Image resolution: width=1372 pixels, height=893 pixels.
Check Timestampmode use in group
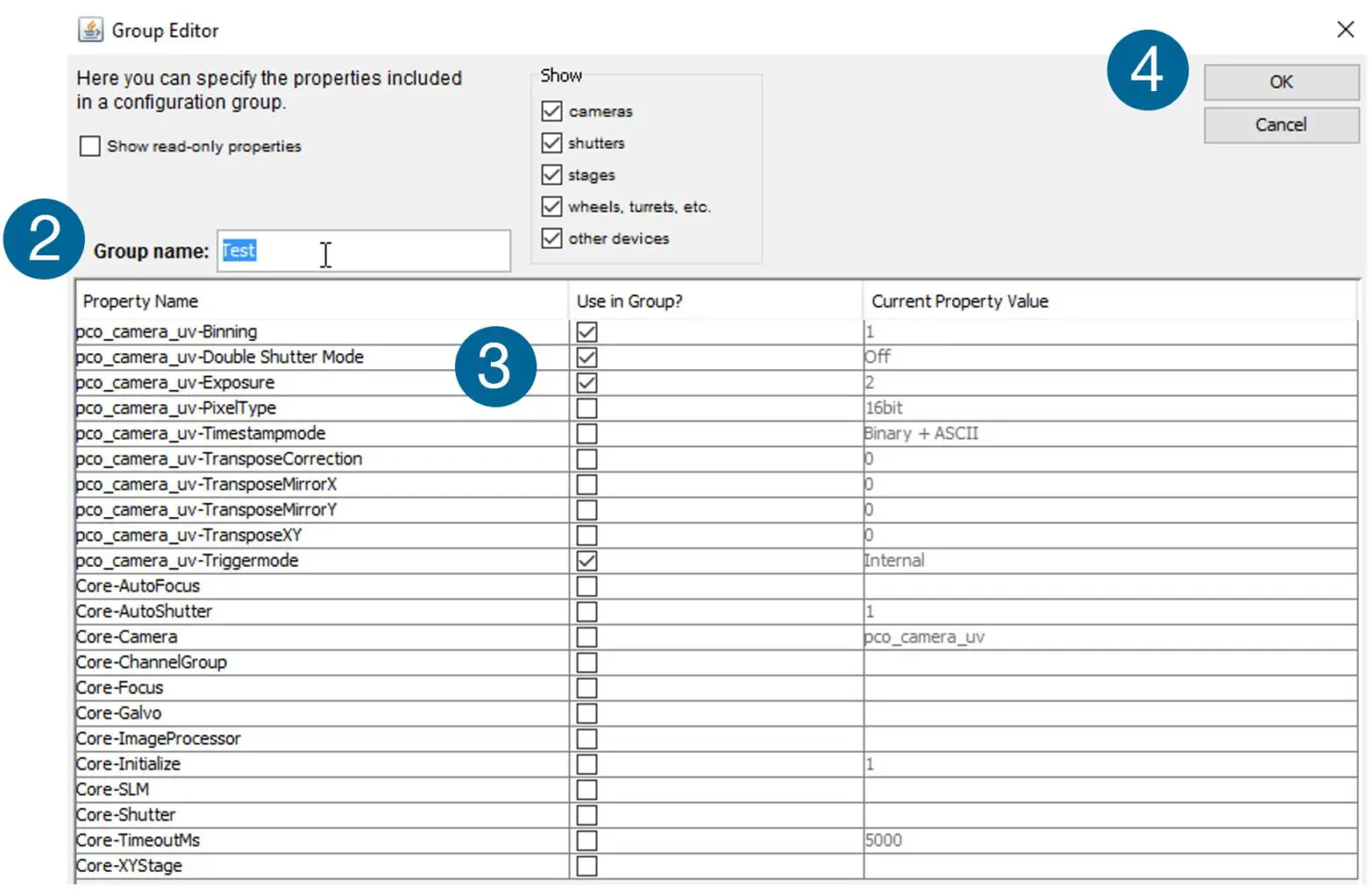(x=587, y=434)
